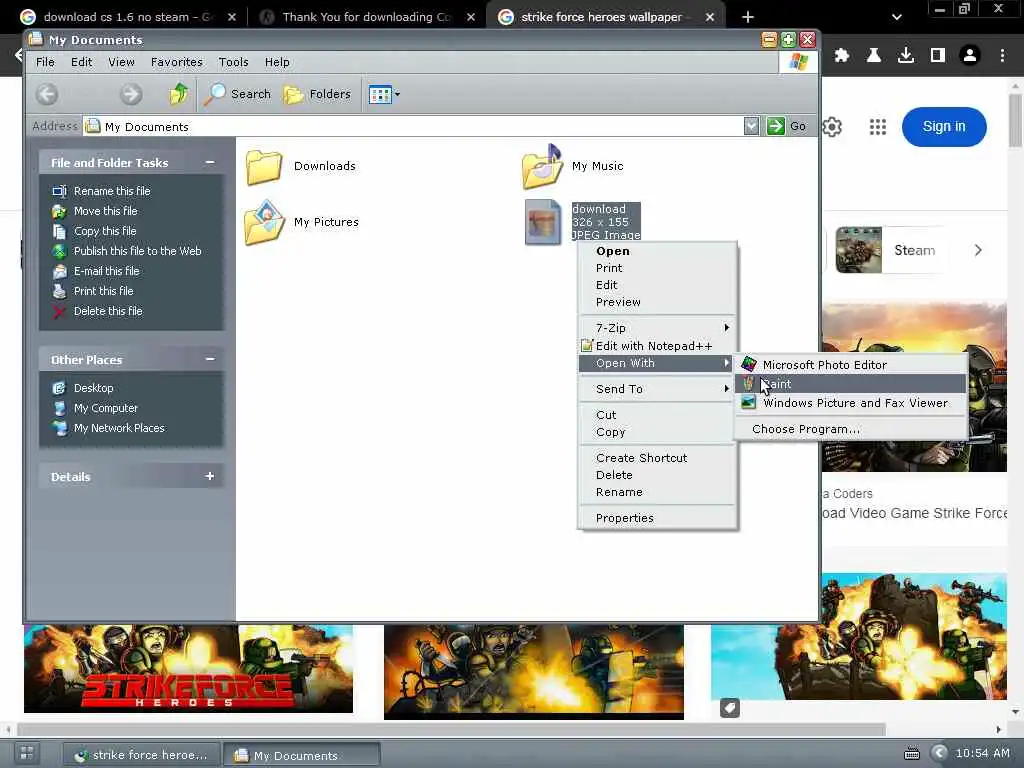Switch to Thank You for downloading tab
This screenshot has height=768, width=1024.
click(366, 17)
